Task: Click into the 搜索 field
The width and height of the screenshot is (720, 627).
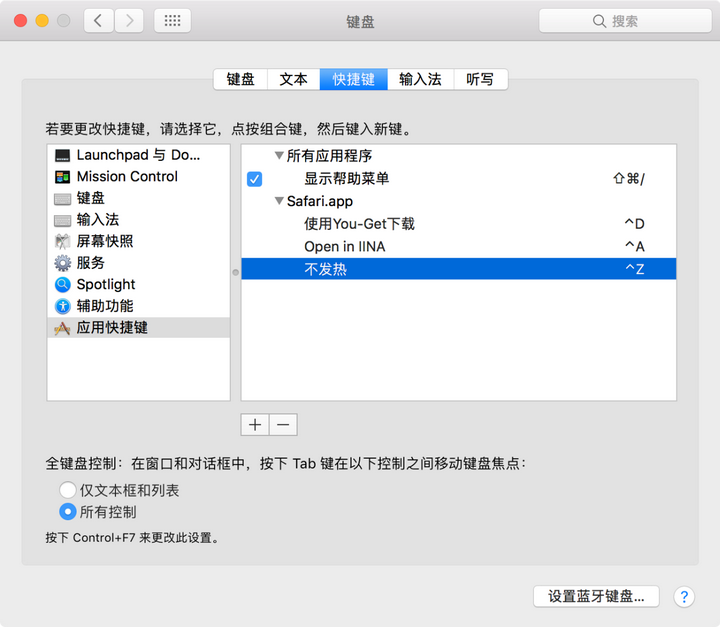Action: pyautogui.click(x=625, y=21)
